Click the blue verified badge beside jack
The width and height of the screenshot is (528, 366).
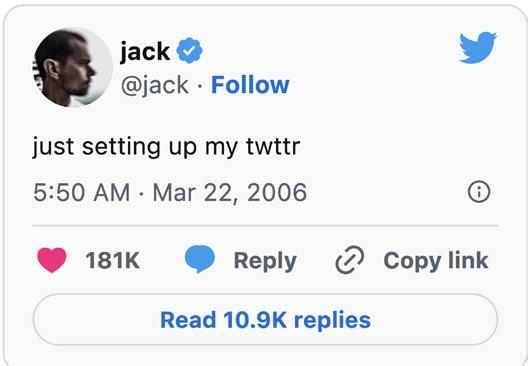pyautogui.click(x=190, y=51)
